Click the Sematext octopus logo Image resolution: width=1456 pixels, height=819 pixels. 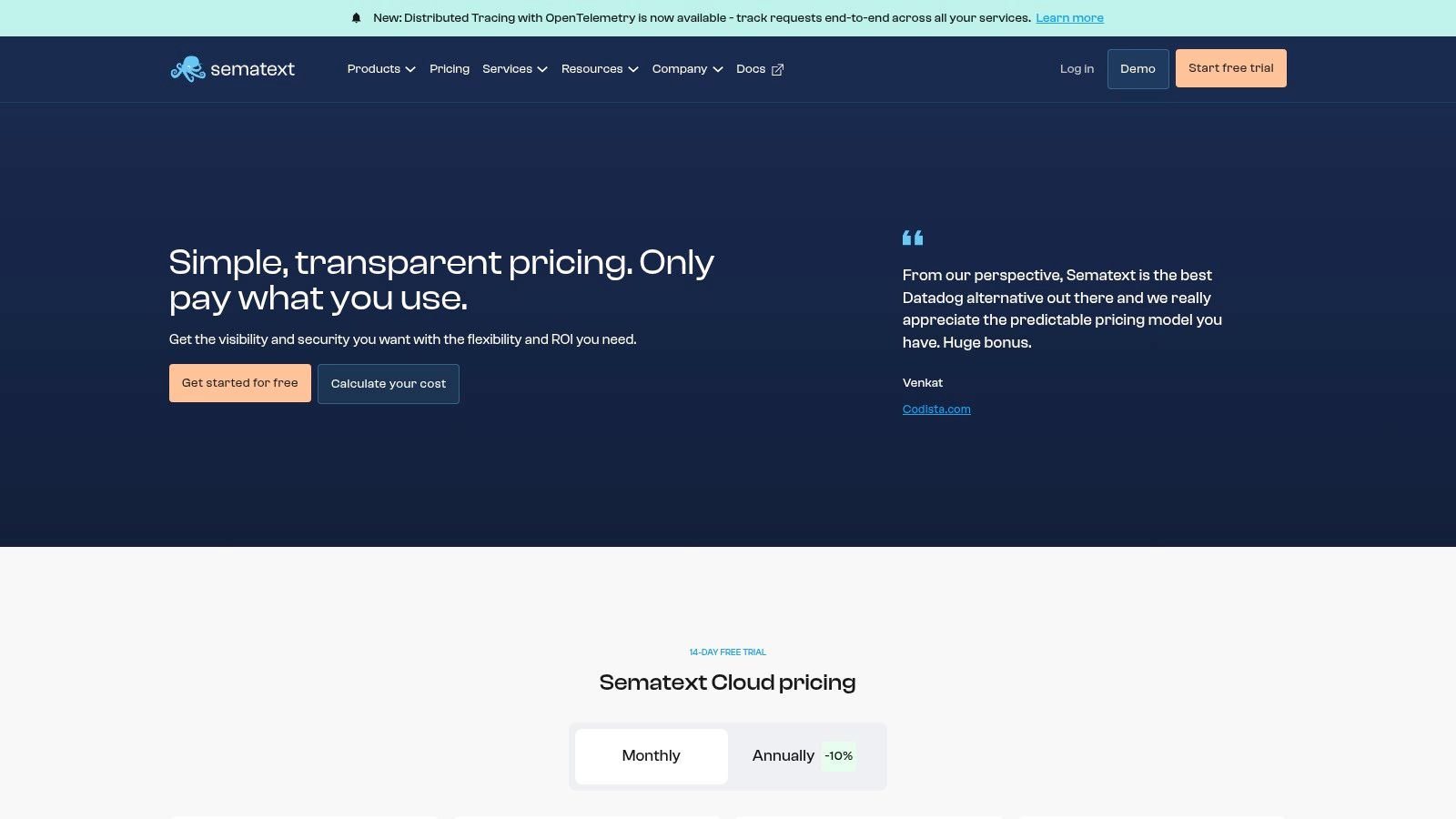(x=189, y=68)
